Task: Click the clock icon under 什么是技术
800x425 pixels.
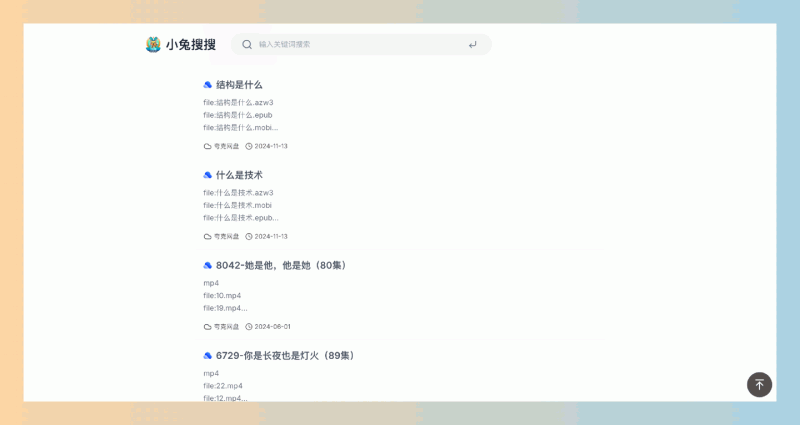Action: coord(249,237)
